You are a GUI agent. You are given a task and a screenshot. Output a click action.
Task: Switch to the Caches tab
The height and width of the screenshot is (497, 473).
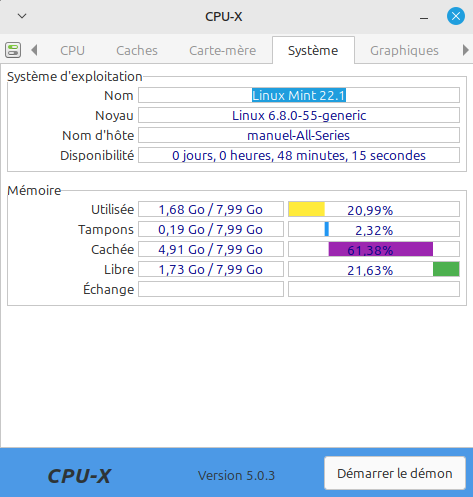point(137,51)
